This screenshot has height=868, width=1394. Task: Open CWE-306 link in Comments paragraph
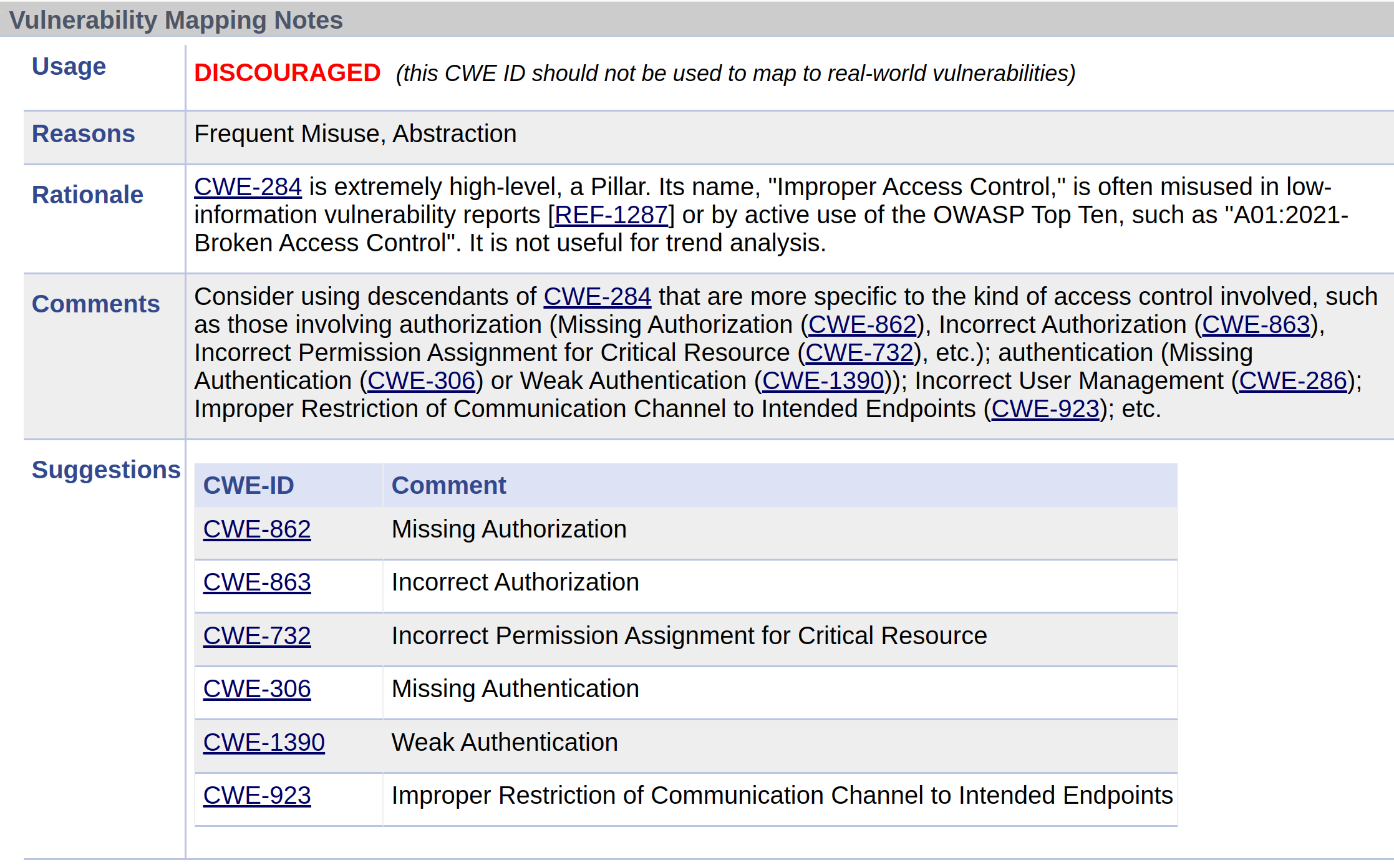coord(421,381)
